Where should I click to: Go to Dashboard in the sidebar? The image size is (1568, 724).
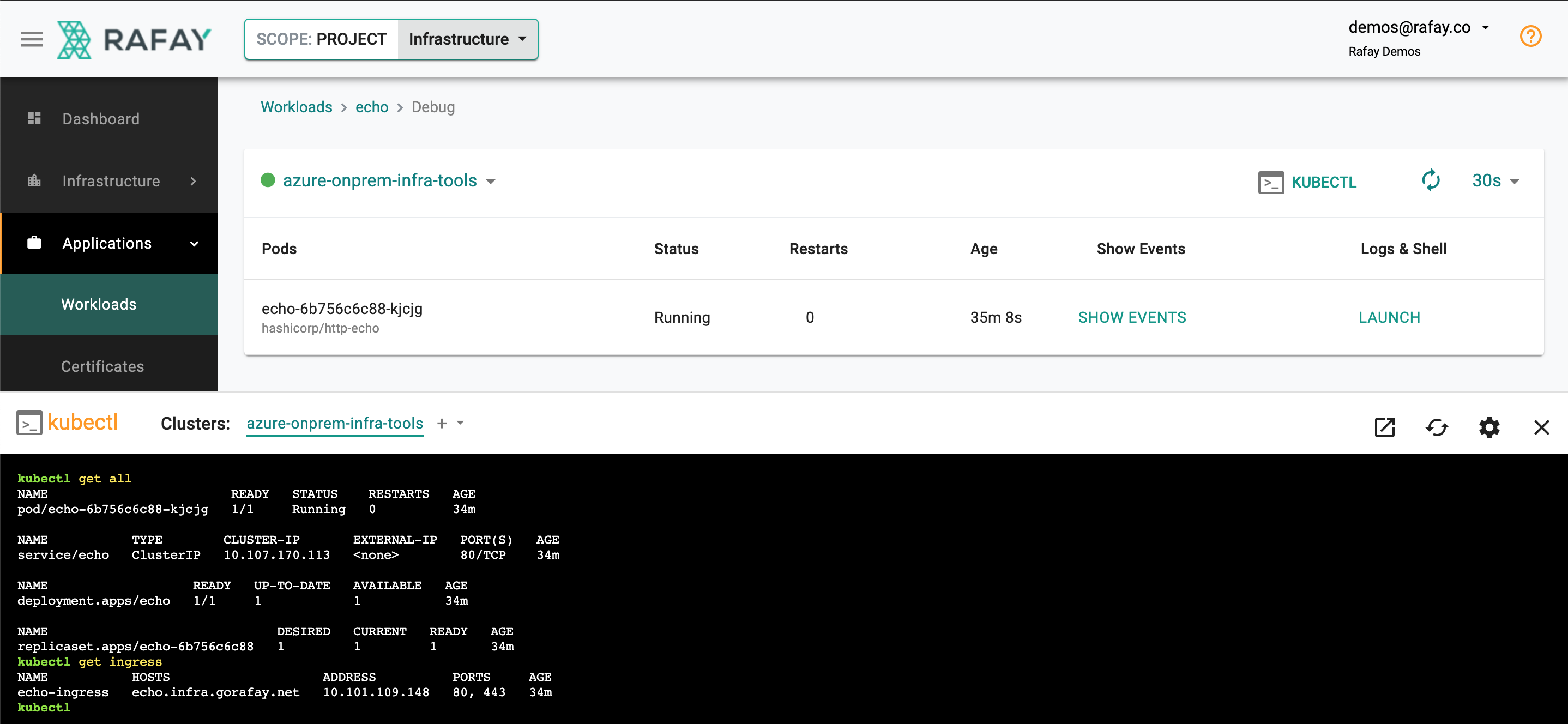pyautogui.click(x=101, y=118)
